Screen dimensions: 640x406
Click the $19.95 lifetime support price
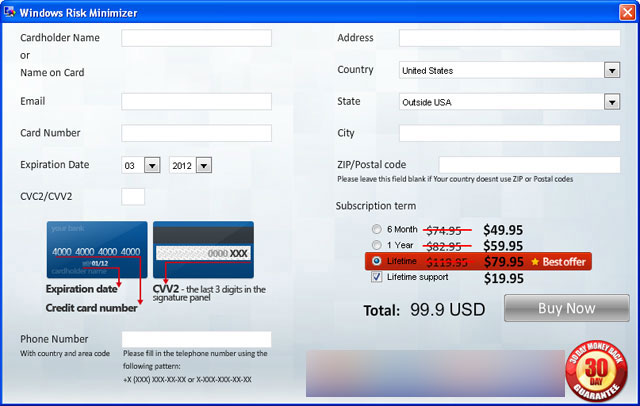pyautogui.click(x=504, y=279)
